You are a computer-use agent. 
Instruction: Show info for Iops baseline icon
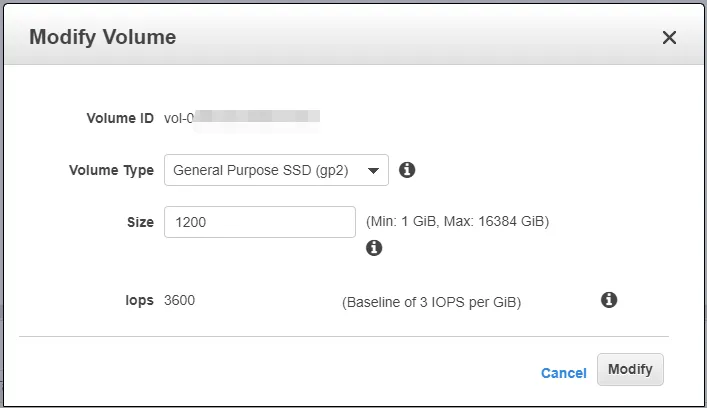609,300
